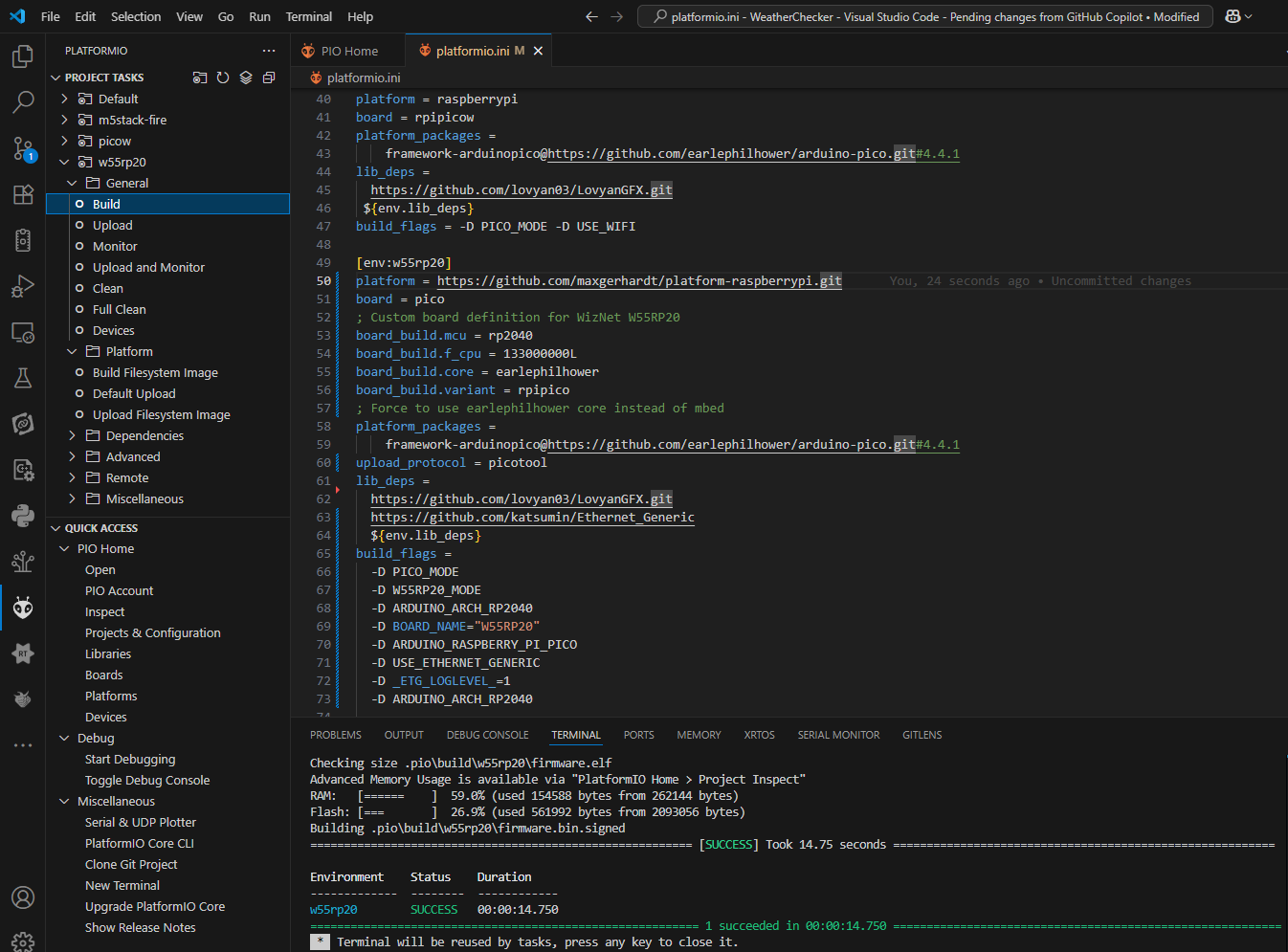Open the Search view in activity bar
This screenshot has width=1288, height=952.
pos(23,101)
